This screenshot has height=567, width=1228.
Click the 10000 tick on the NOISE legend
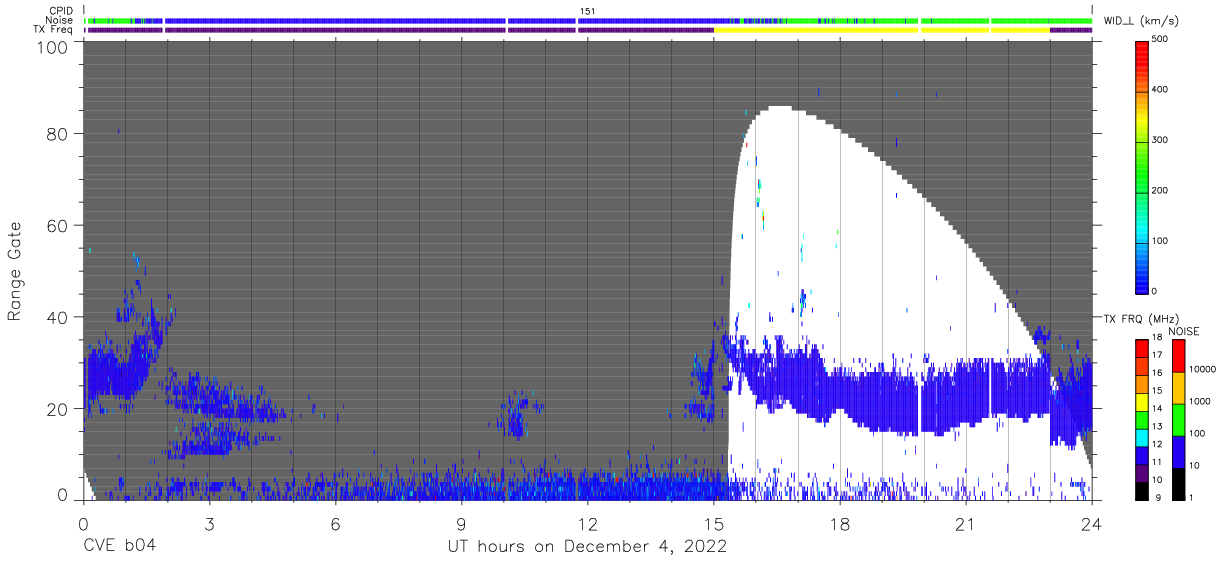pos(1201,367)
